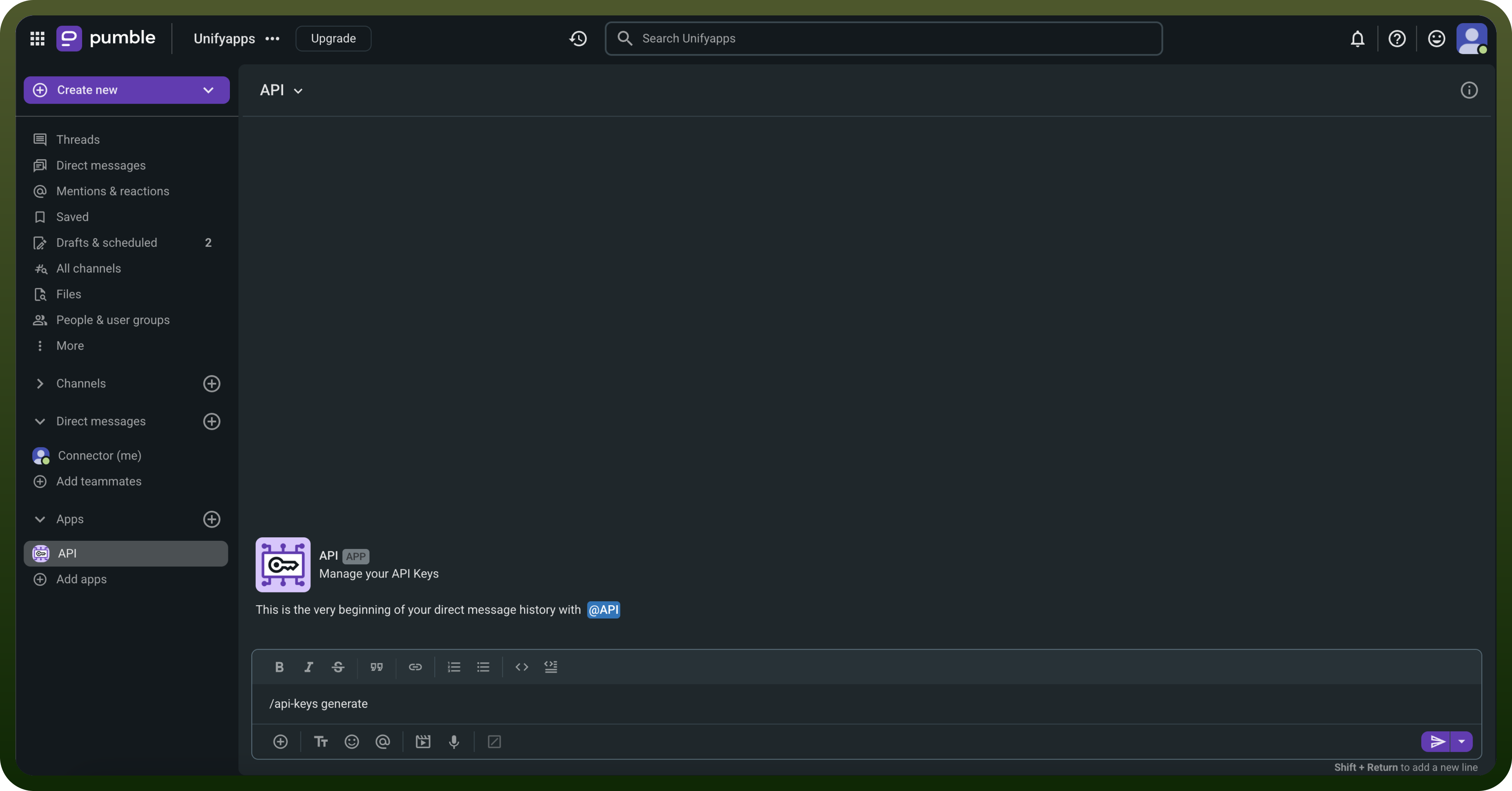1512x791 pixels.
Task: Open the apps grid launcher icon
Action: (x=37, y=39)
